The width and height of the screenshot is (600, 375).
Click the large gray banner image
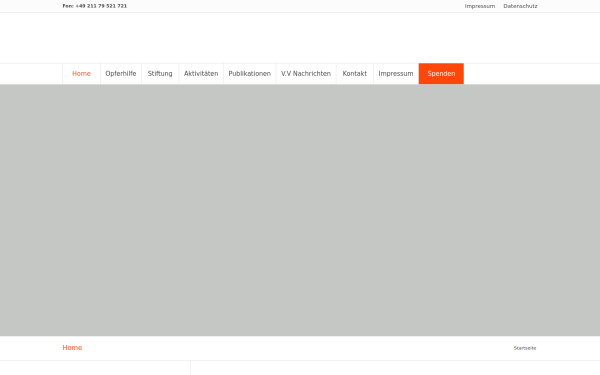point(300,210)
